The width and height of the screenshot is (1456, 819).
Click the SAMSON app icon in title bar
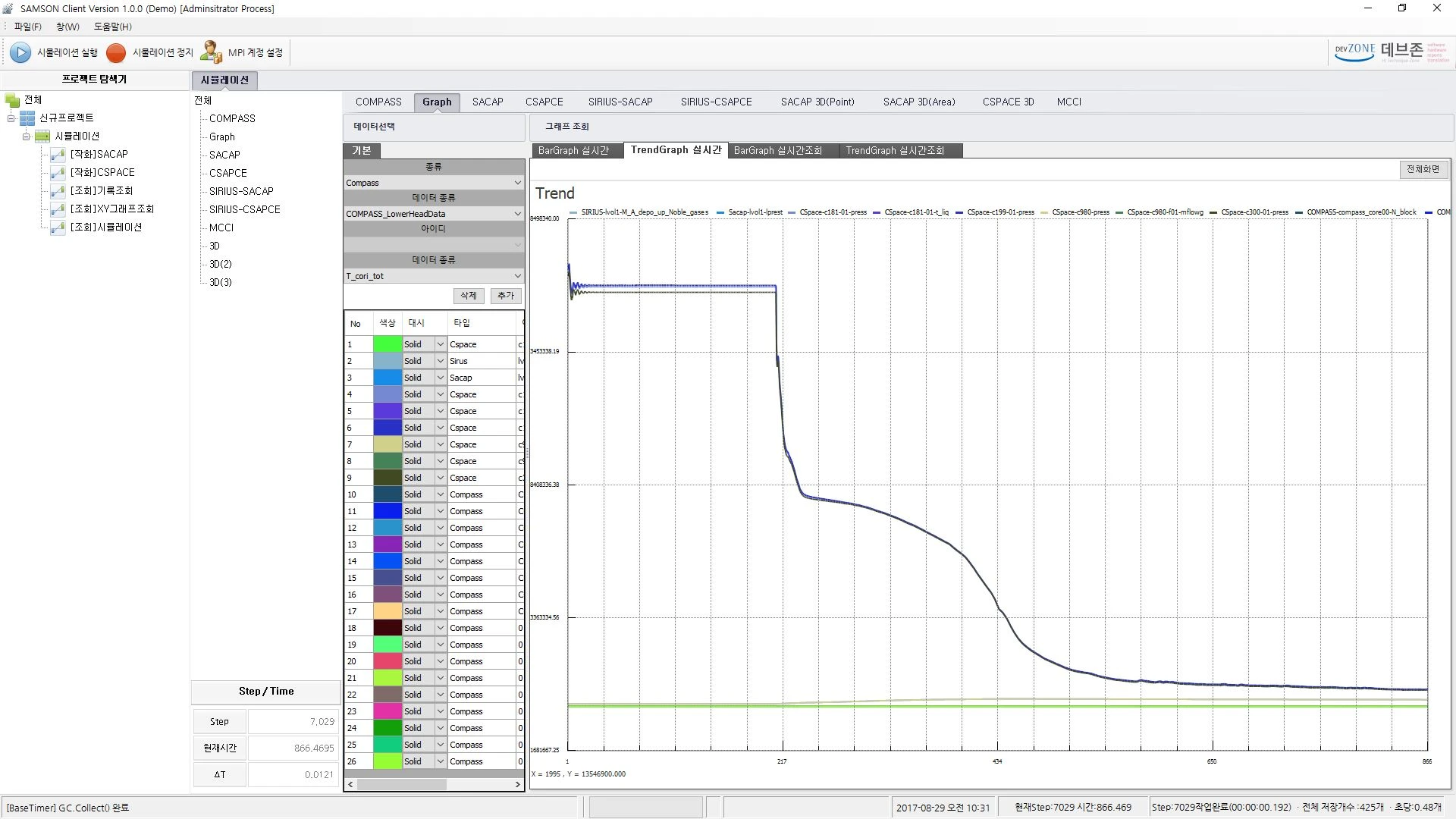pyautogui.click(x=8, y=8)
